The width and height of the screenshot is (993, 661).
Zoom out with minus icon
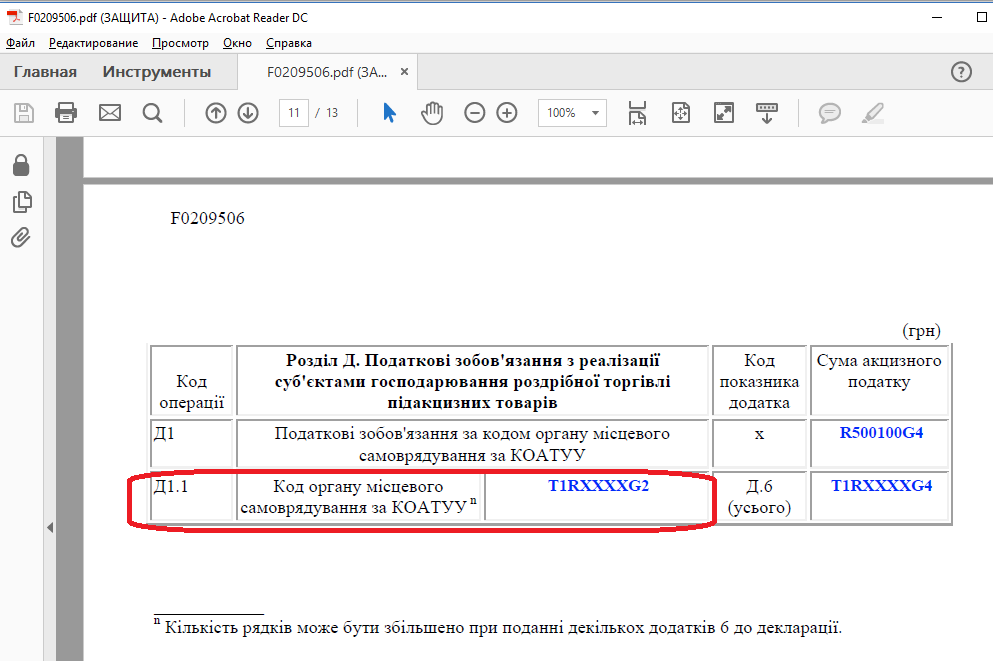pyautogui.click(x=475, y=113)
